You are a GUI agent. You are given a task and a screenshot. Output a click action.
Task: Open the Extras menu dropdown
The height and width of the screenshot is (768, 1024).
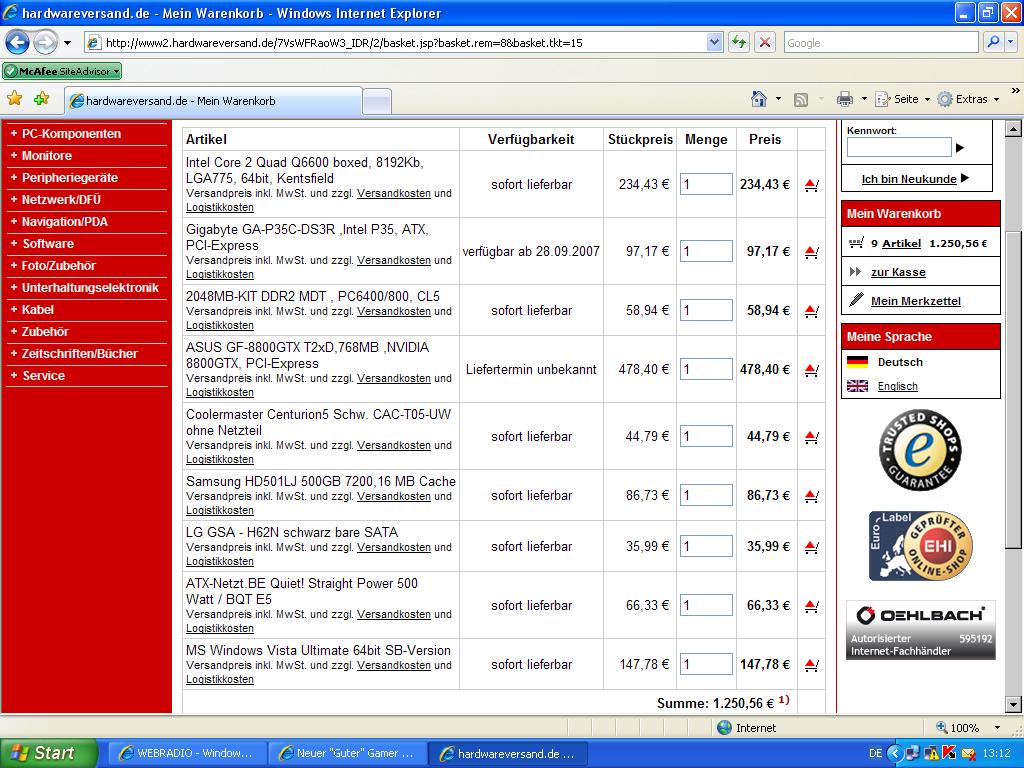(x=997, y=99)
